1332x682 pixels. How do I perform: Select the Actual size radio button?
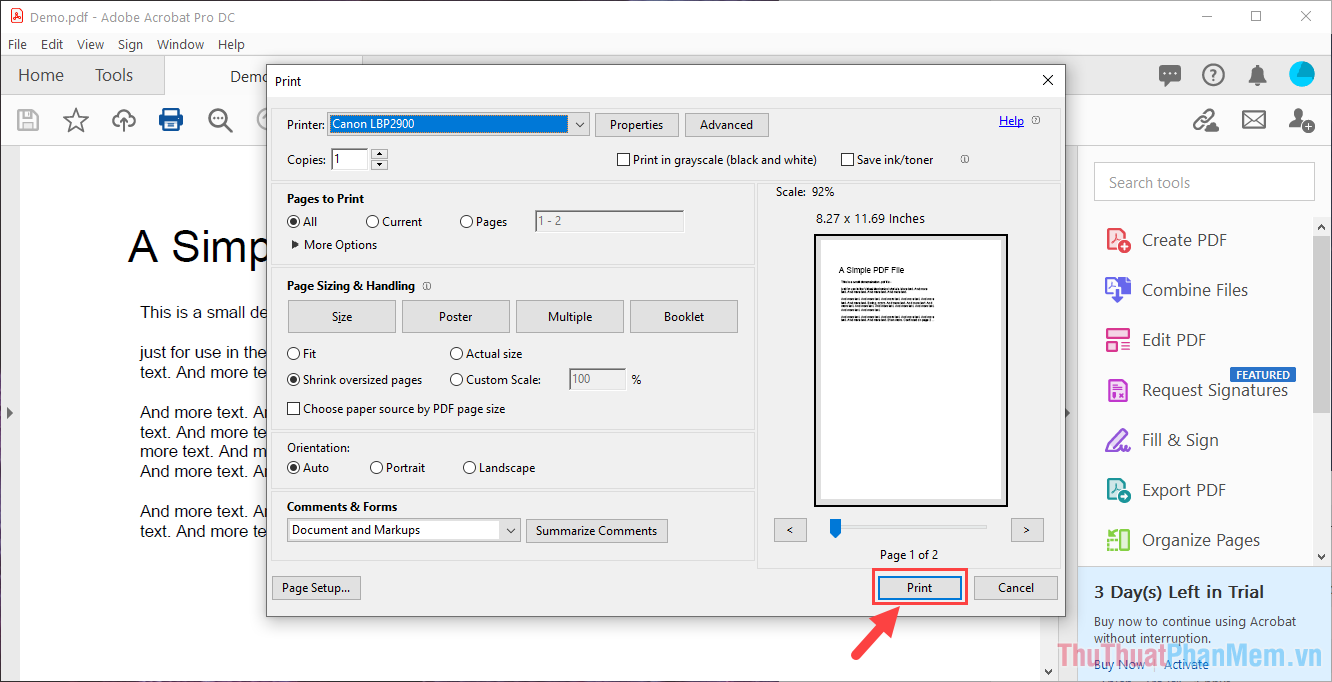(x=456, y=354)
